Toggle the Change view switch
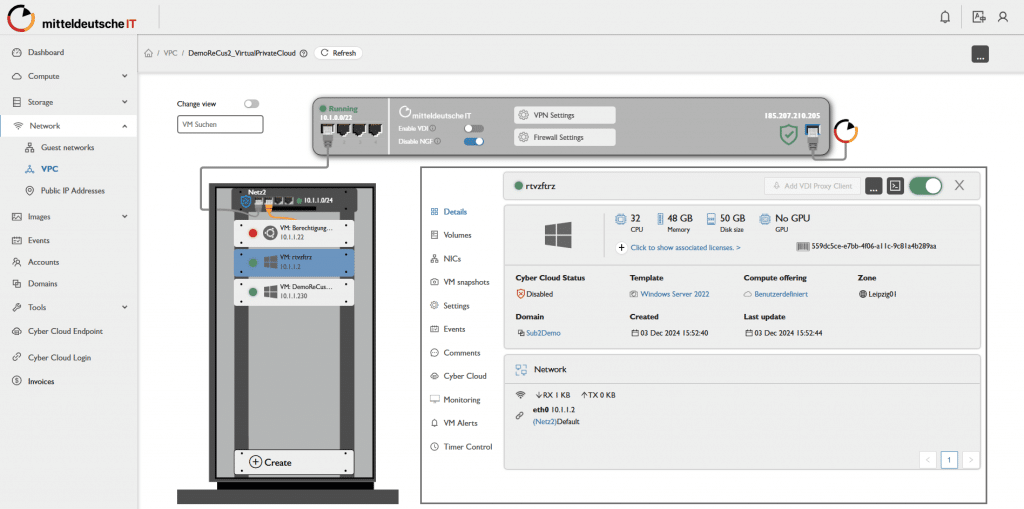Viewport: 1024px width, 509px height. click(251, 104)
